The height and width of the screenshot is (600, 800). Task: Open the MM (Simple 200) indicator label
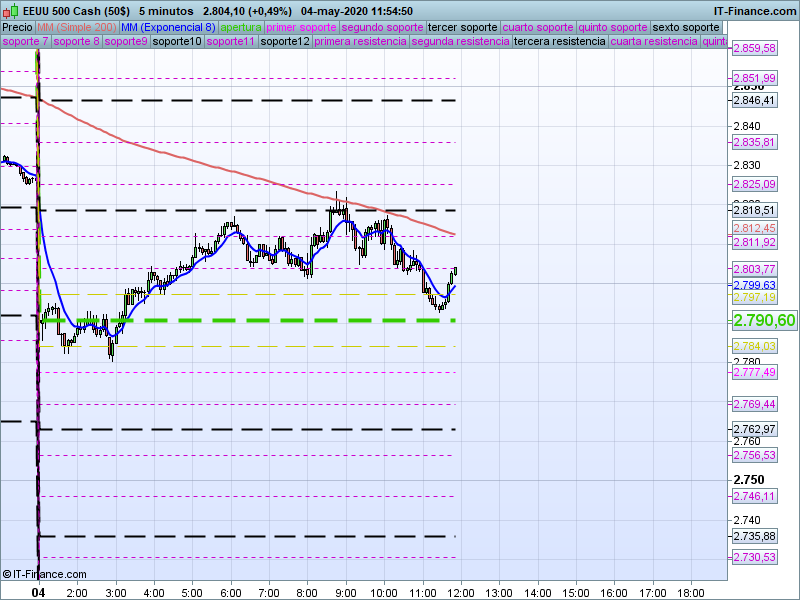tap(70, 27)
